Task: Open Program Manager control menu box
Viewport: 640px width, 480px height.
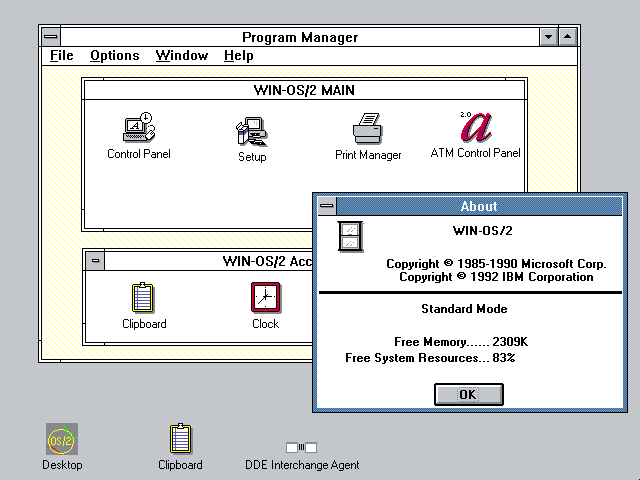Action: point(51,37)
